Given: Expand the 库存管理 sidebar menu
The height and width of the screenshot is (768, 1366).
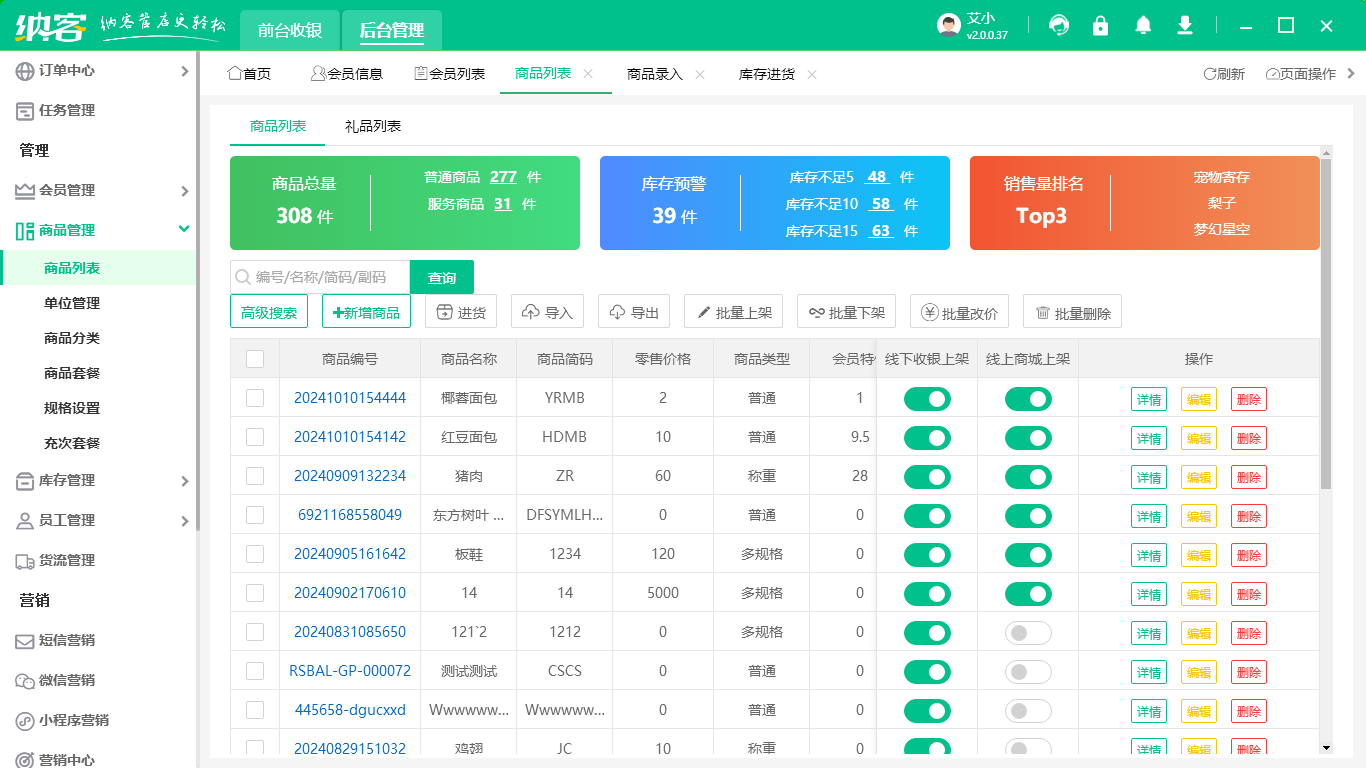Looking at the screenshot, I should coord(98,481).
